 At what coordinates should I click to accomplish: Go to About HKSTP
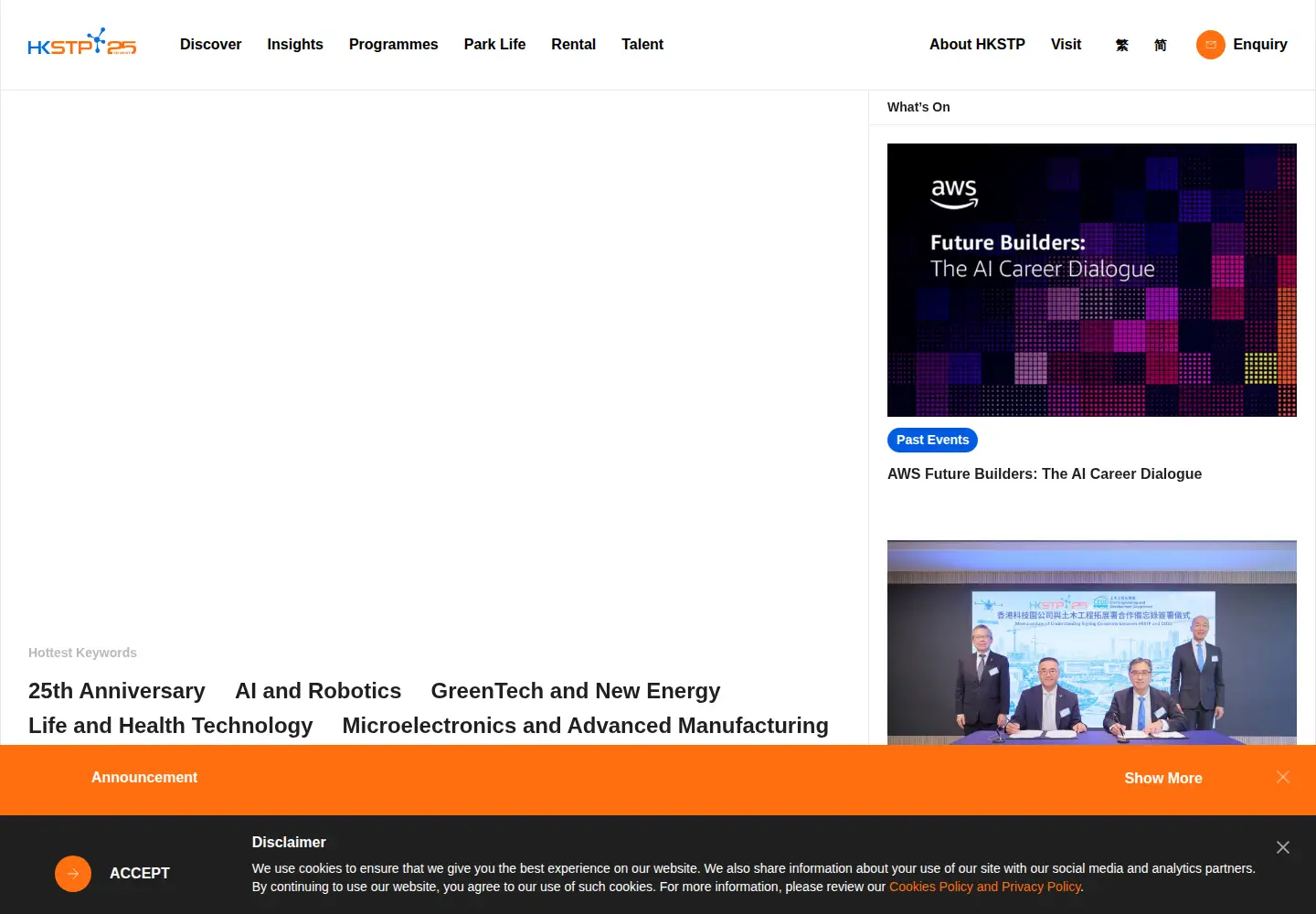977,44
